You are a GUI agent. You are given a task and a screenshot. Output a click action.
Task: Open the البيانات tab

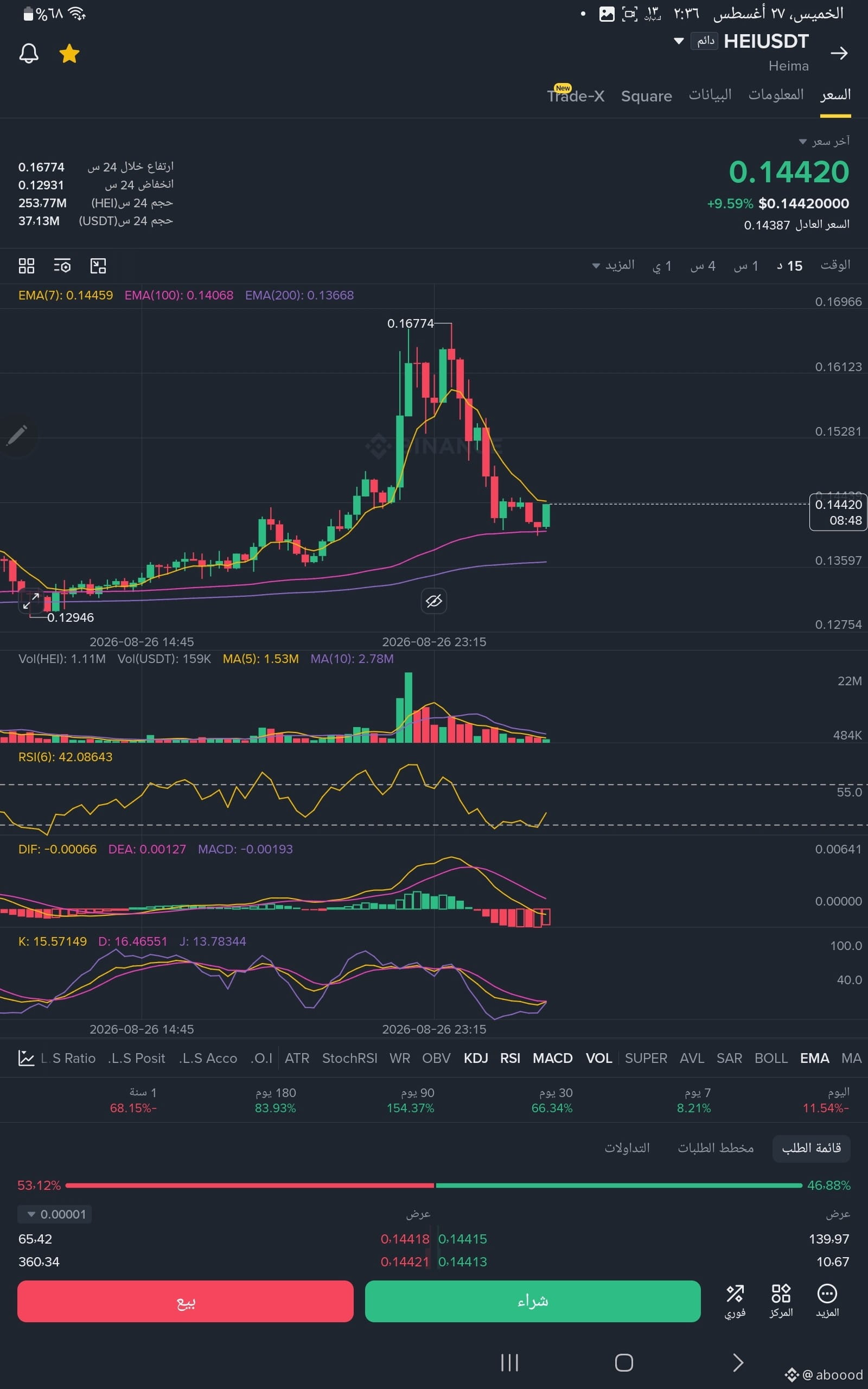[x=710, y=95]
